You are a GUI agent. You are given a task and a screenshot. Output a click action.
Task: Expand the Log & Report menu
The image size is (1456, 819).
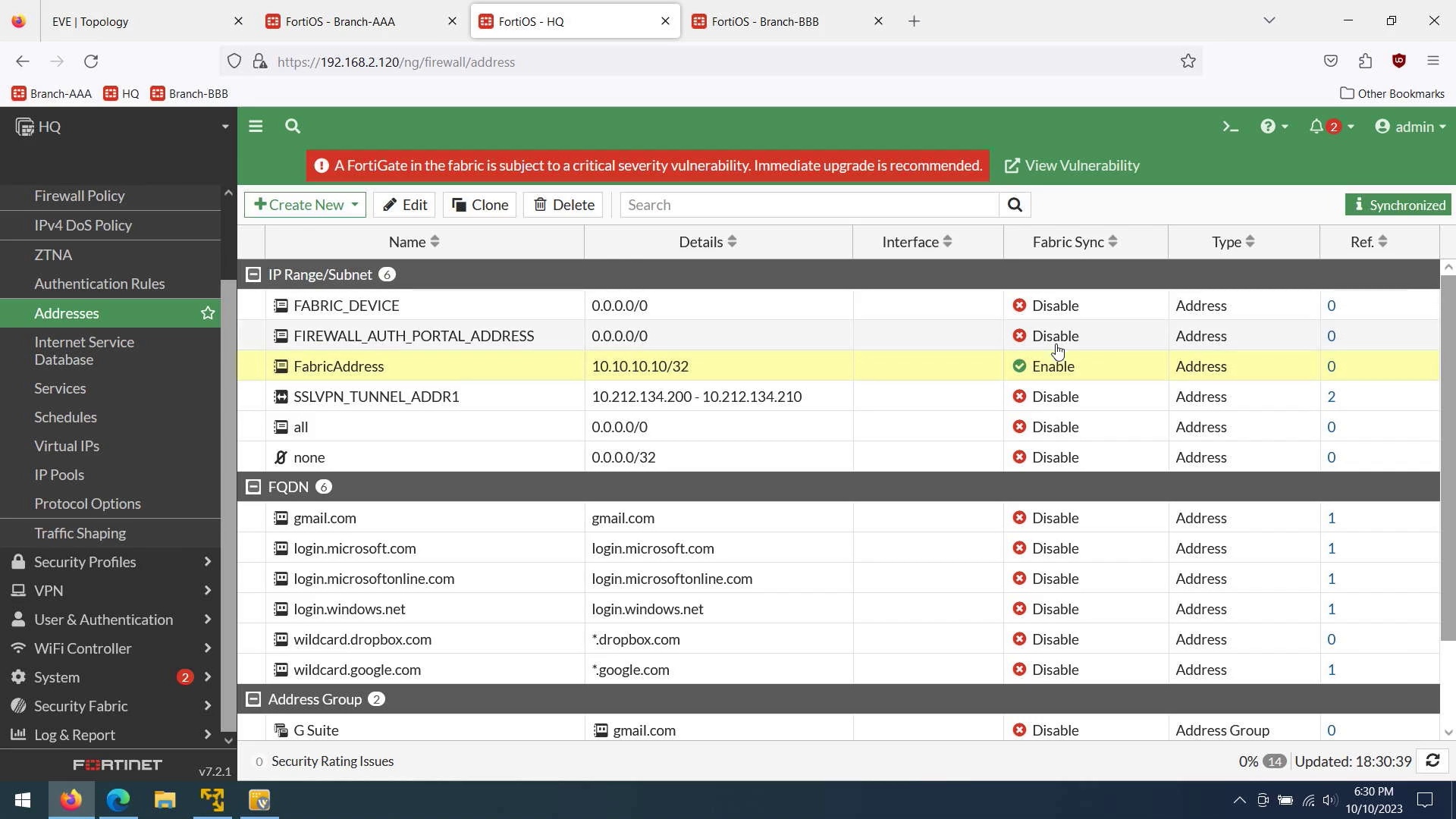(111, 735)
